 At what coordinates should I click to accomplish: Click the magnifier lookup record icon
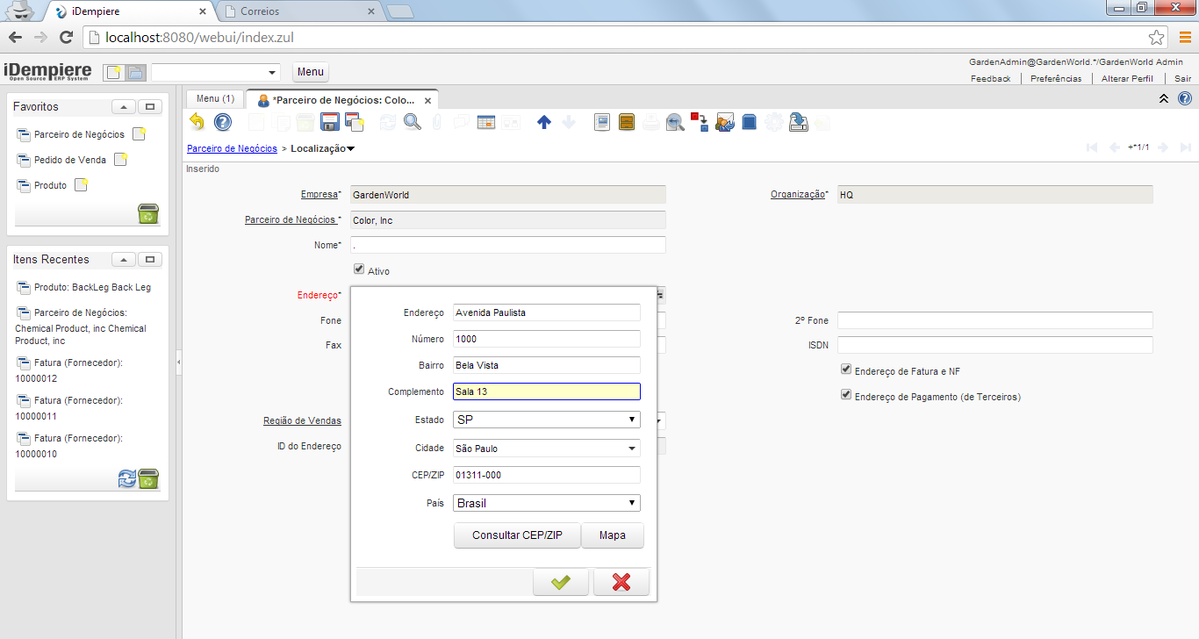pos(412,122)
